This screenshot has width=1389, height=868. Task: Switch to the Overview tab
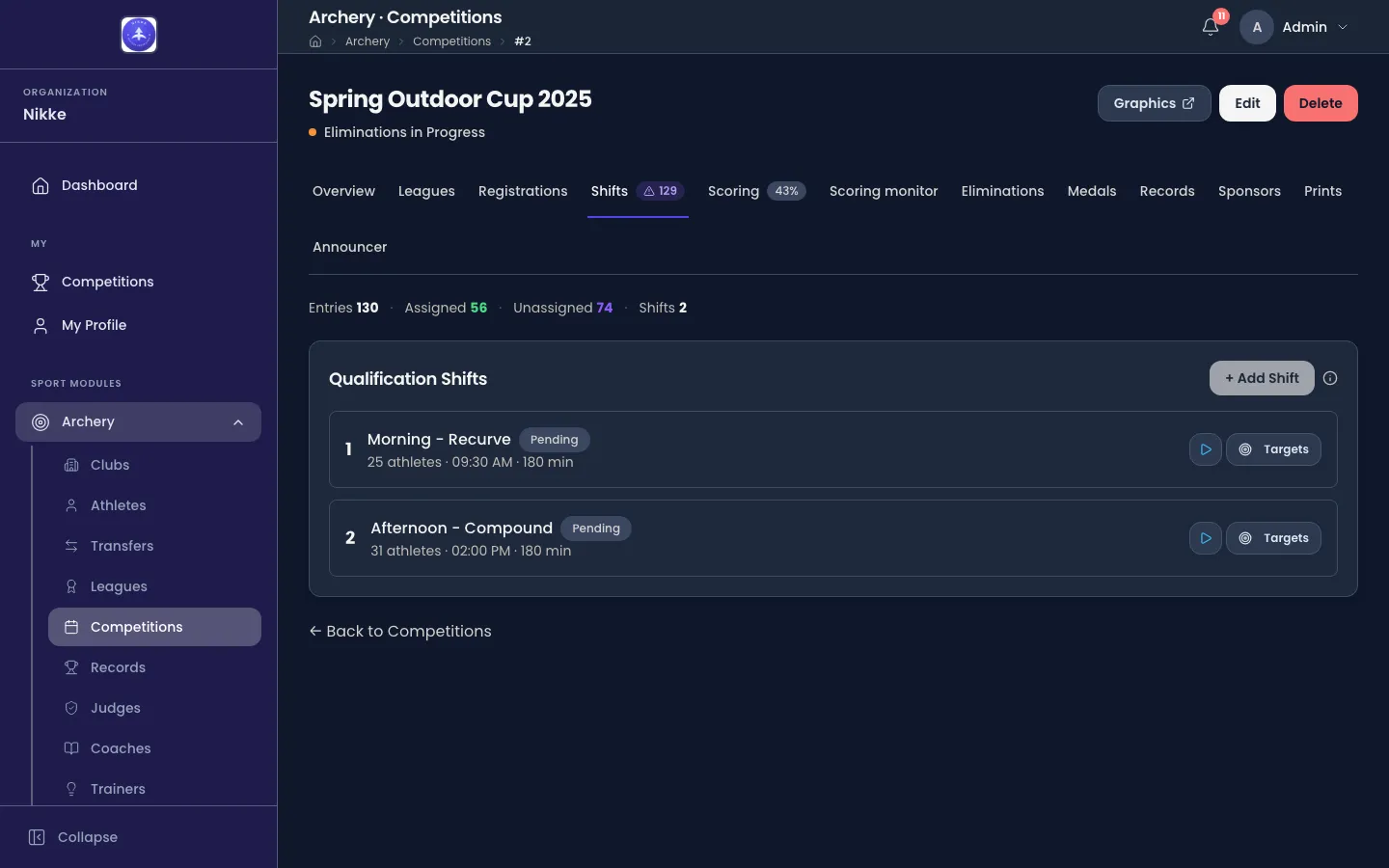click(343, 191)
